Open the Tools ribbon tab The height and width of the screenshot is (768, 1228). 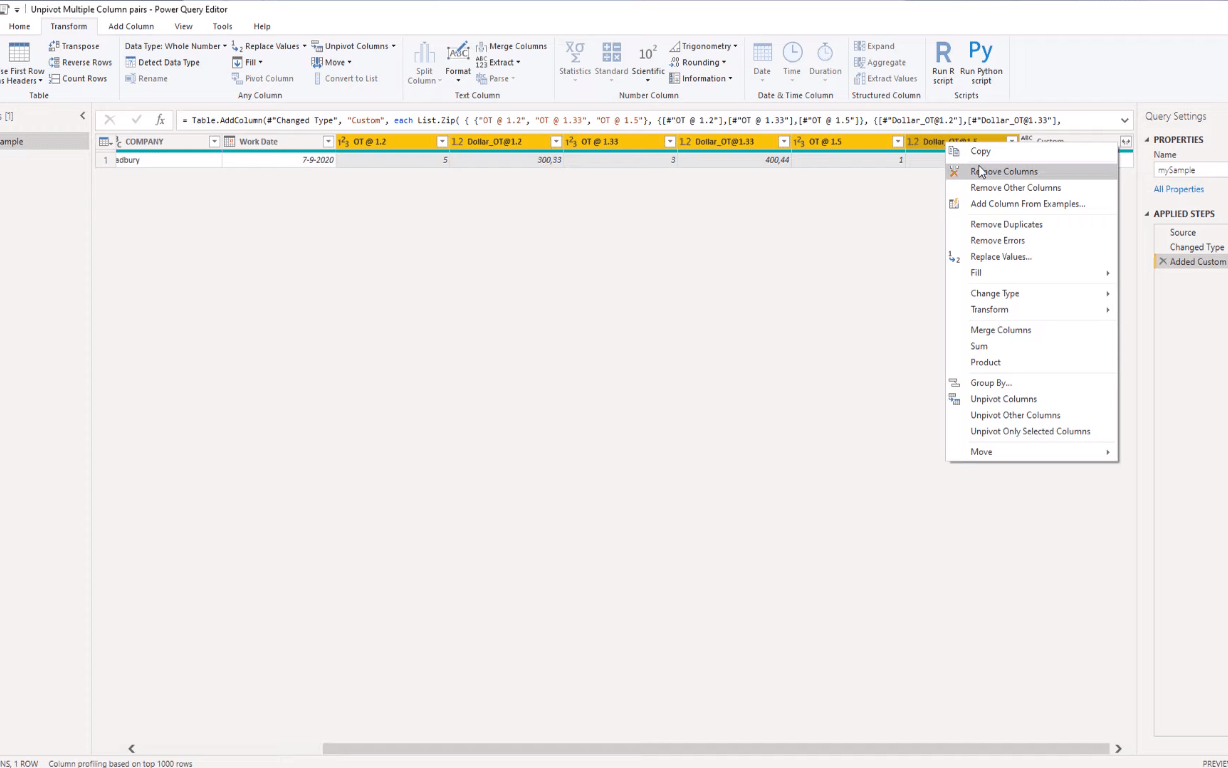tap(222, 27)
